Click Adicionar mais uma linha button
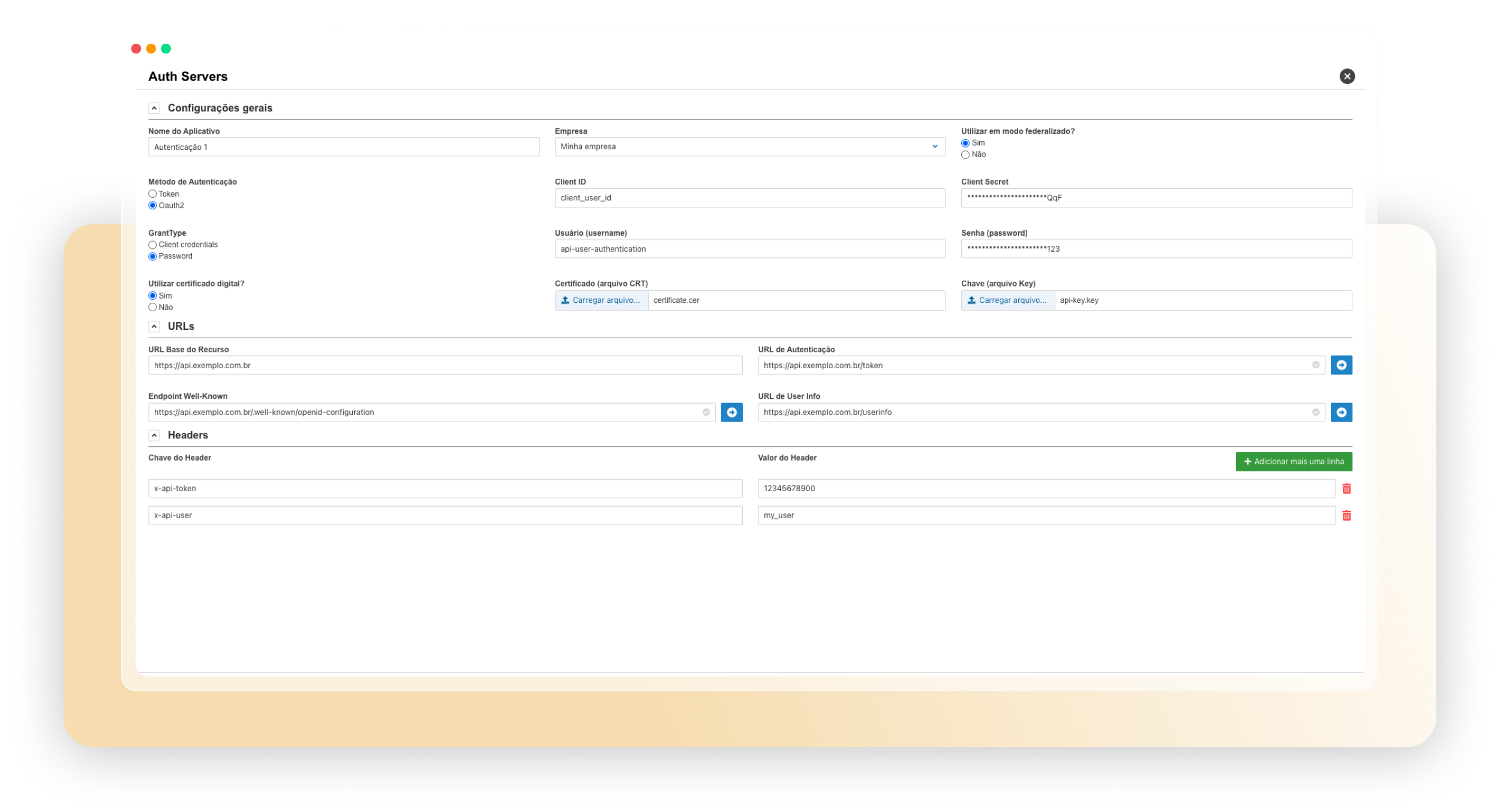The image size is (1500, 812). coord(1294,461)
